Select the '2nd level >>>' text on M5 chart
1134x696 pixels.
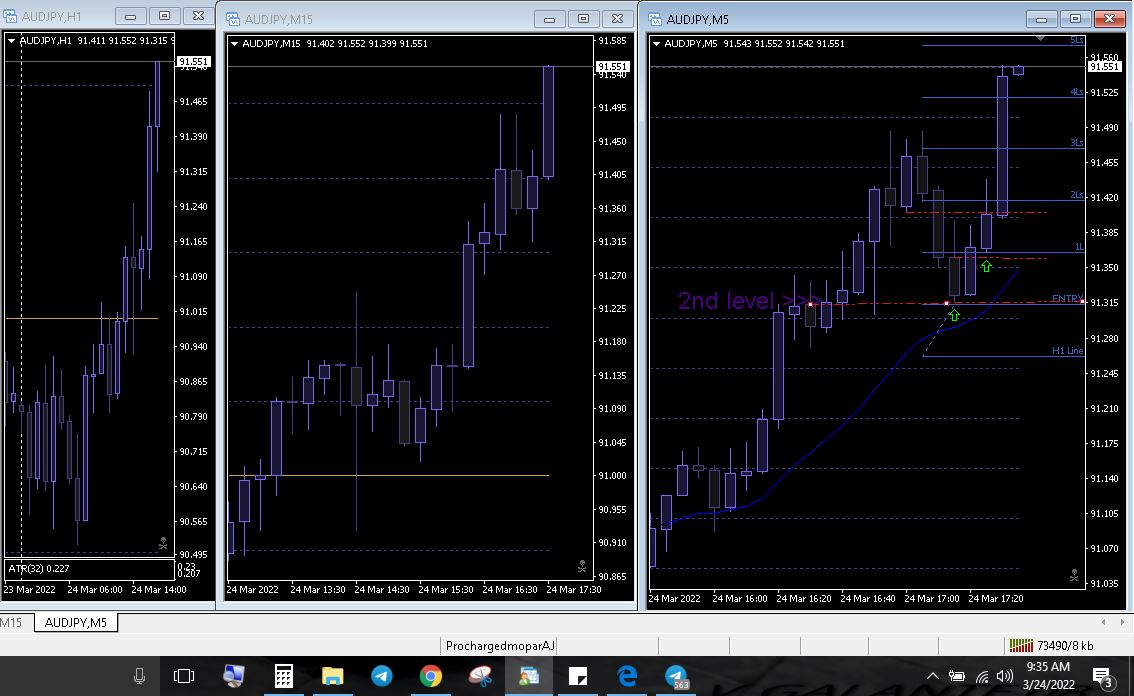coord(749,300)
